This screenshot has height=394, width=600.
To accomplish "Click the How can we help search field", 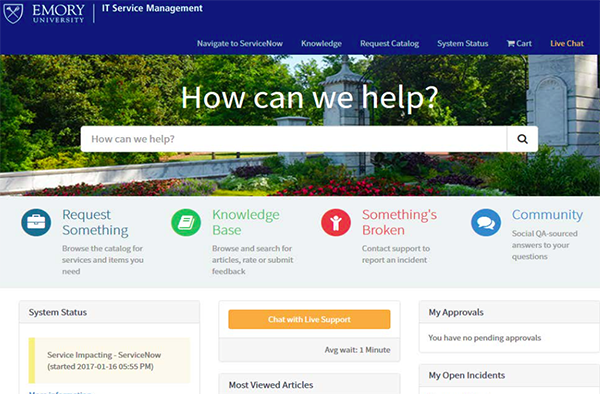I will point(293,139).
